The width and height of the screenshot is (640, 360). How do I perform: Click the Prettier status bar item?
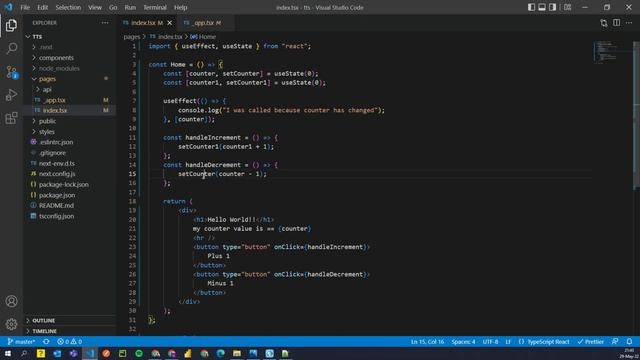pyautogui.click(x=591, y=342)
